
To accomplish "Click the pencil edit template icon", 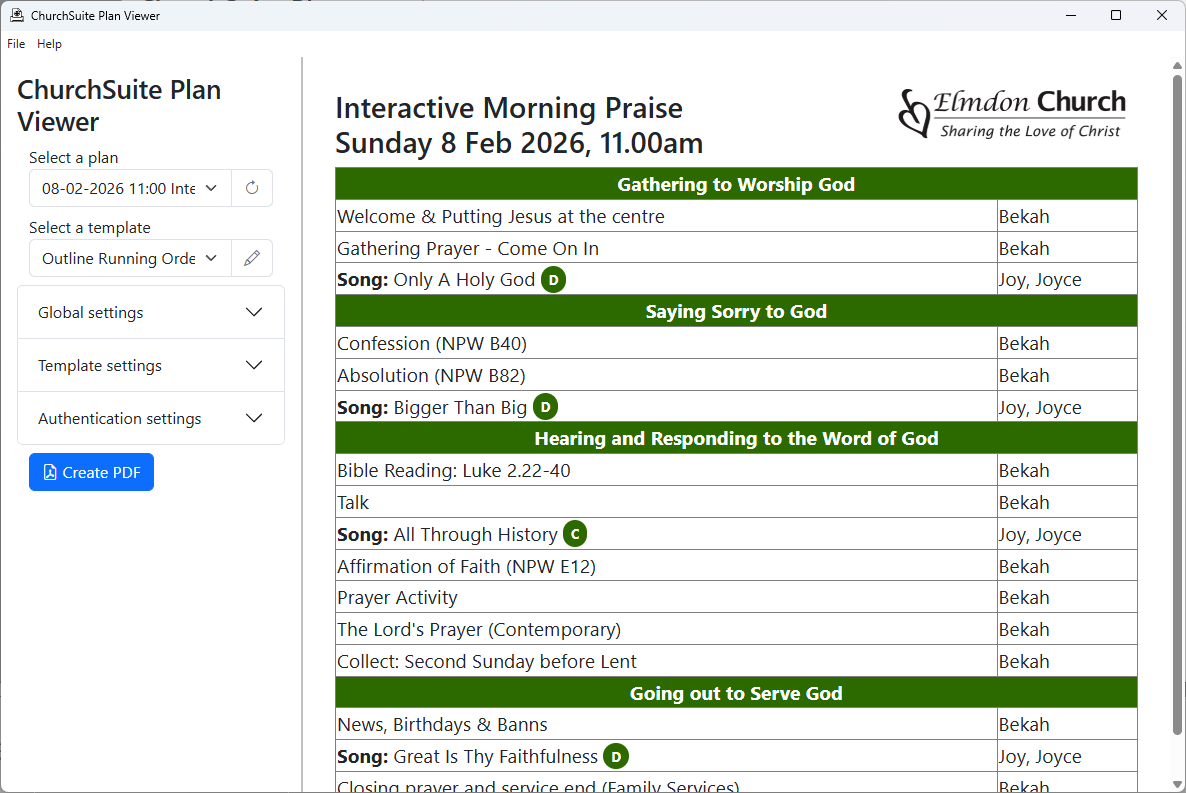I will tap(252, 258).
